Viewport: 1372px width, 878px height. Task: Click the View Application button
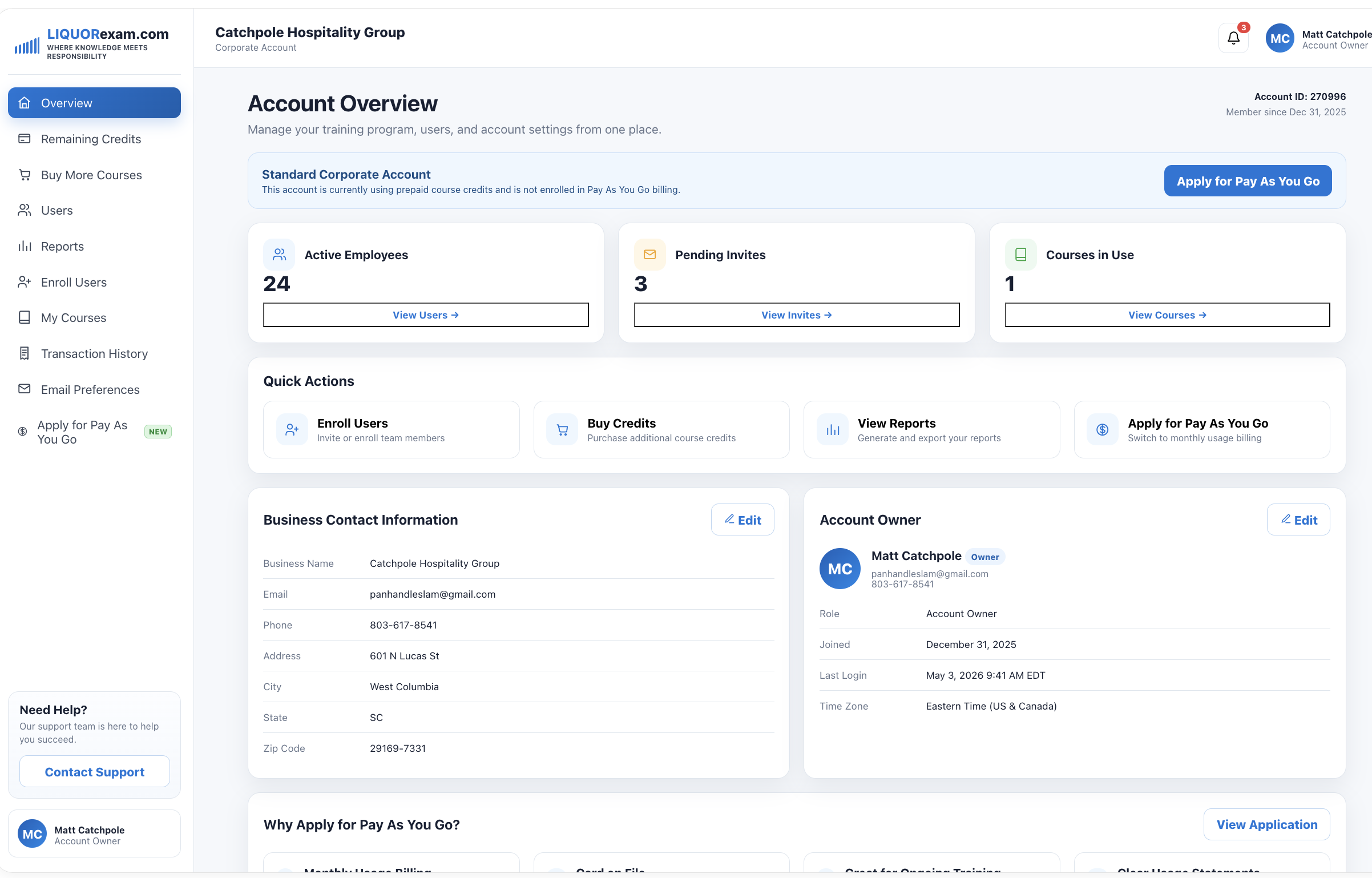[x=1266, y=824]
